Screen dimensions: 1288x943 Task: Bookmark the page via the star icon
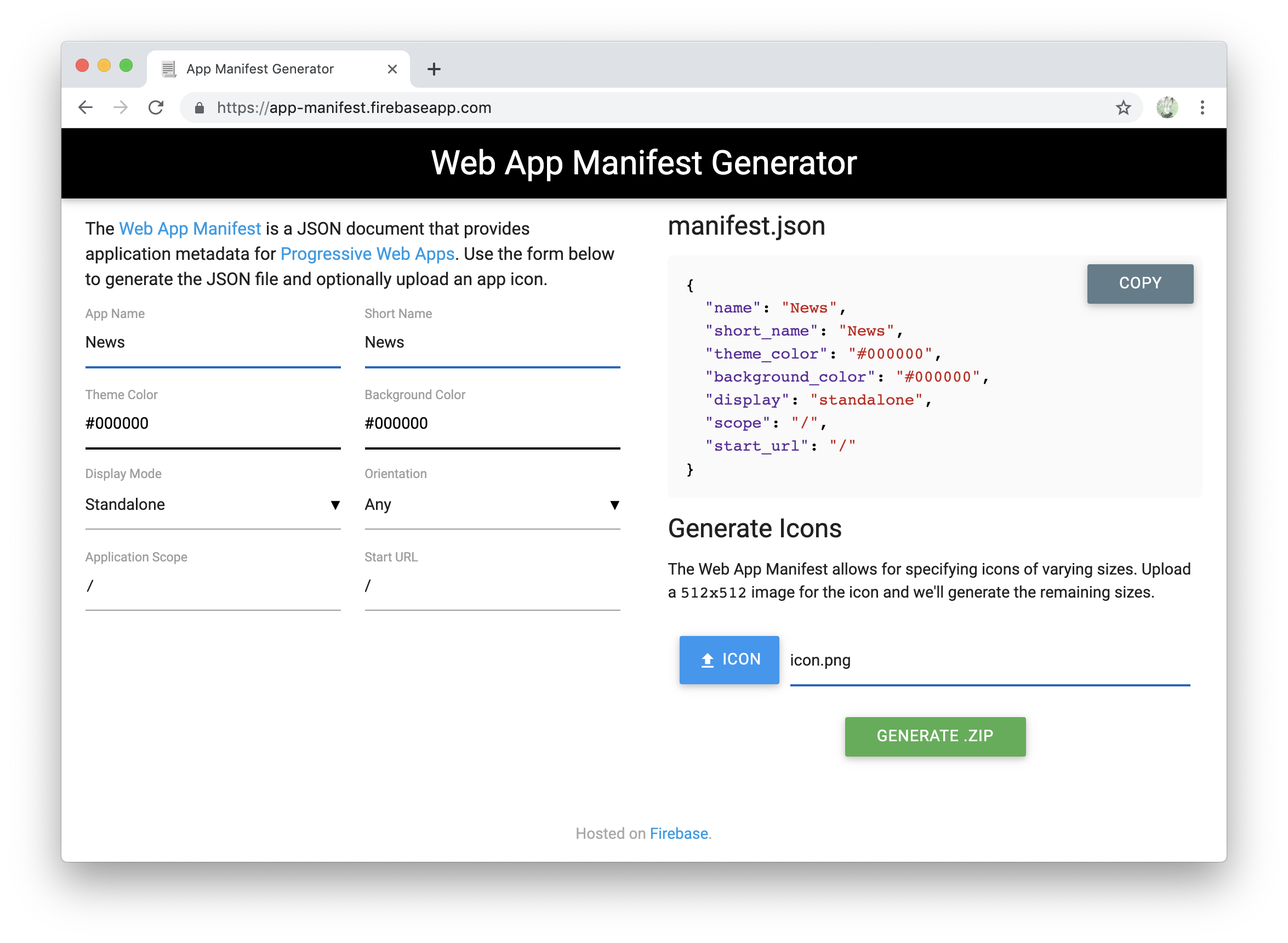[1122, 107]
